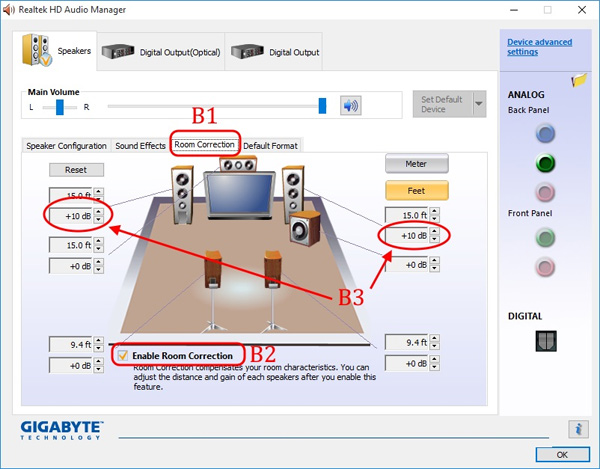Image resolution: width=600 pixels, height=469 pixels.
Task: Increase rear left 9.4 ft distance
Action: click(99, 340)
